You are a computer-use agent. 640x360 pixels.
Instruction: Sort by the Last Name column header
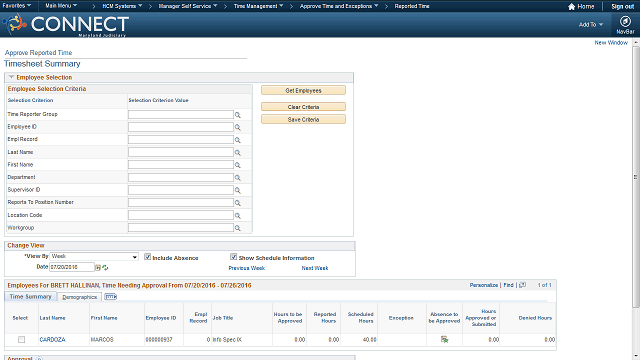52,318
